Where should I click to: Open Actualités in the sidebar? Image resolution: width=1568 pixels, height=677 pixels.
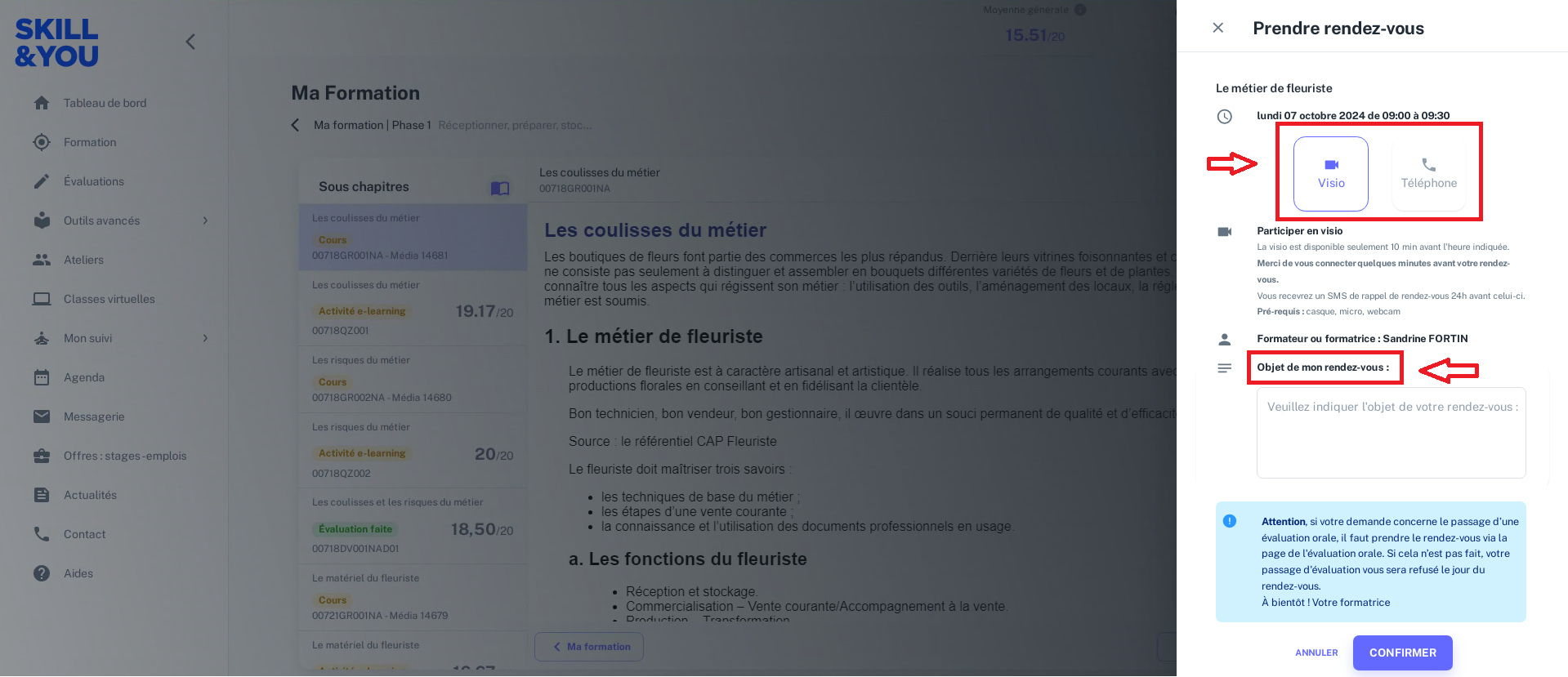coord(90,495)
